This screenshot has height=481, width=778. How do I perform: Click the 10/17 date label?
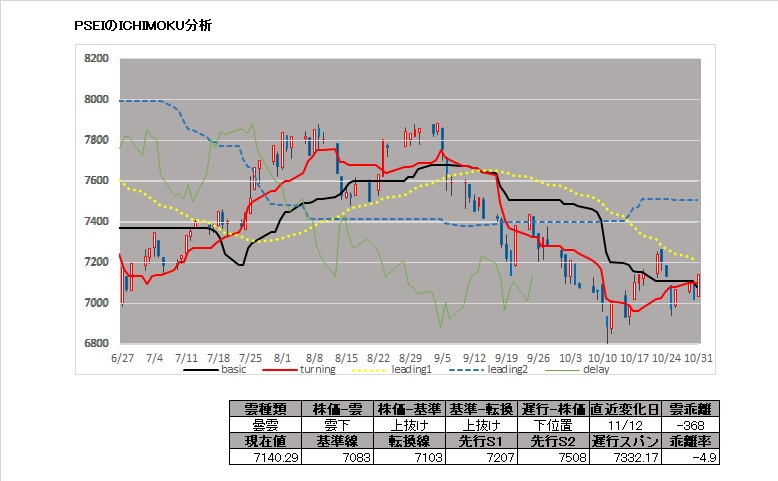635,358
